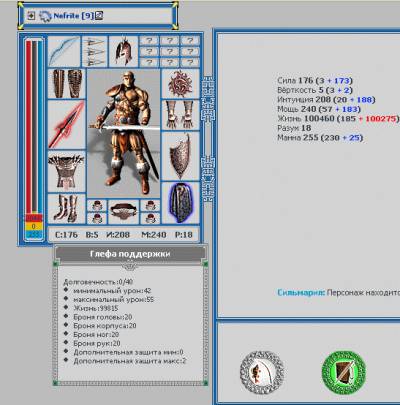Screen dimensions: 400x405
Task: Open the plumed helmet equipment slot
Action: point(123,52)
